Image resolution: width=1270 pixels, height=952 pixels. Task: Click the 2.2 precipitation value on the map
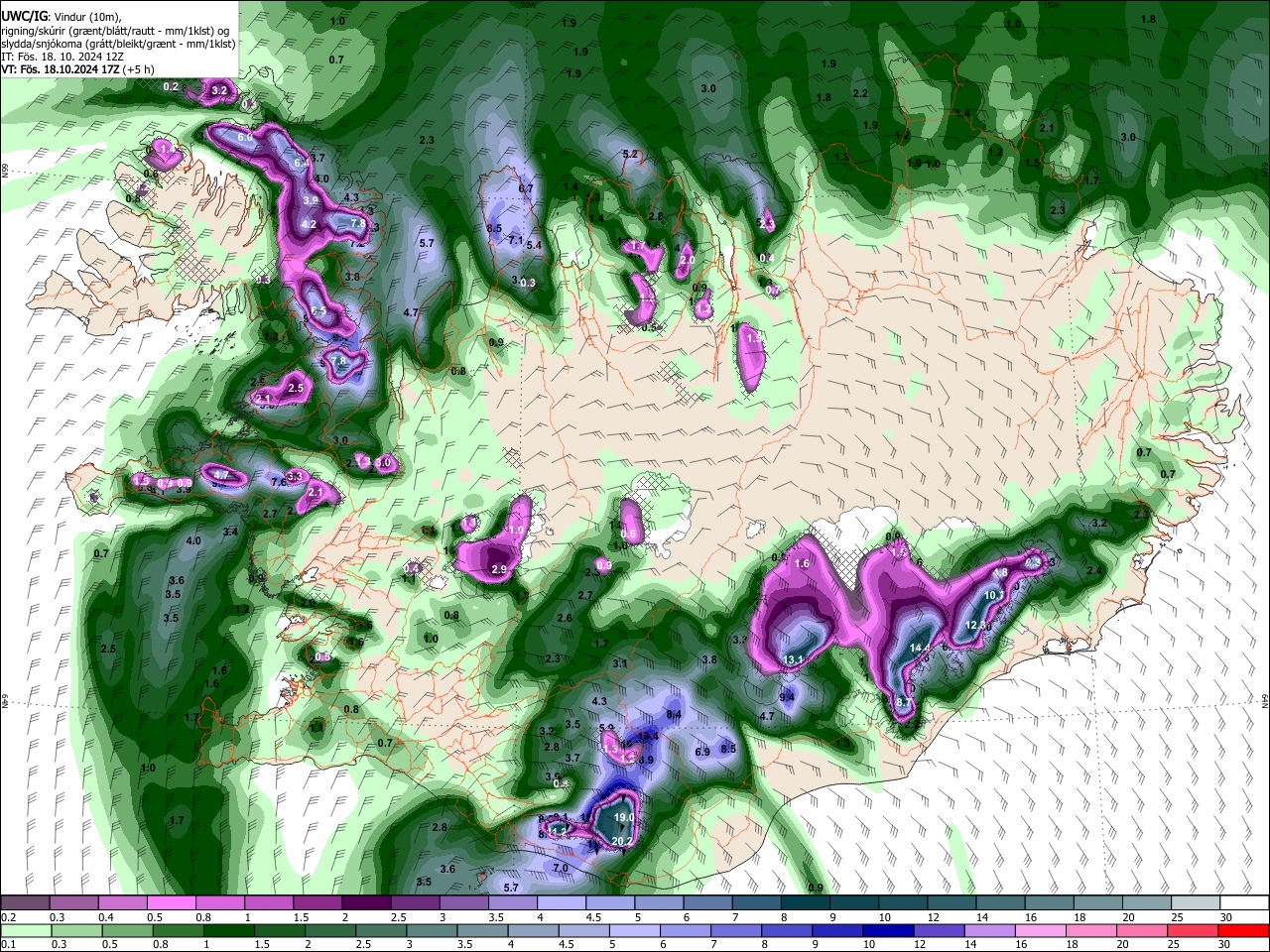coord(860,94)
